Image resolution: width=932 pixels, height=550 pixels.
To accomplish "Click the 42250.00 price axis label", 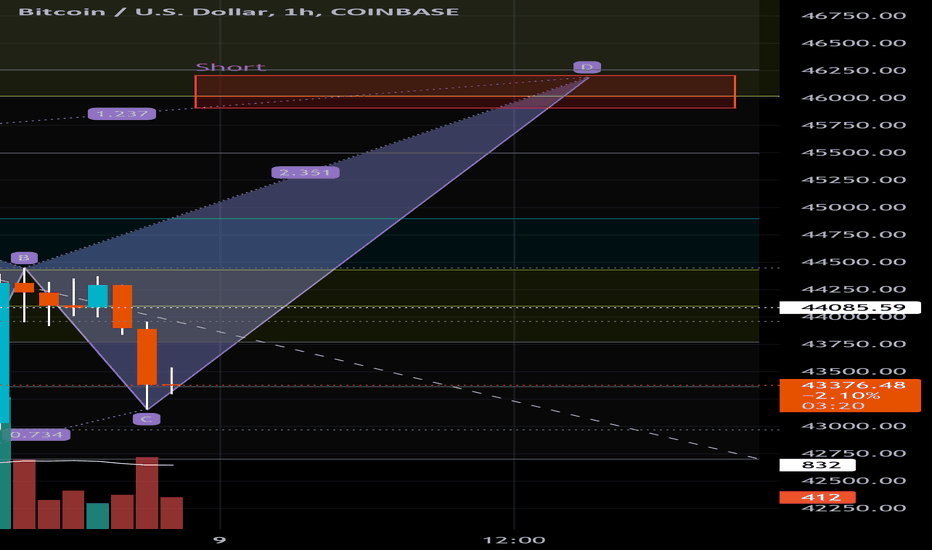I will coord(854,508).
